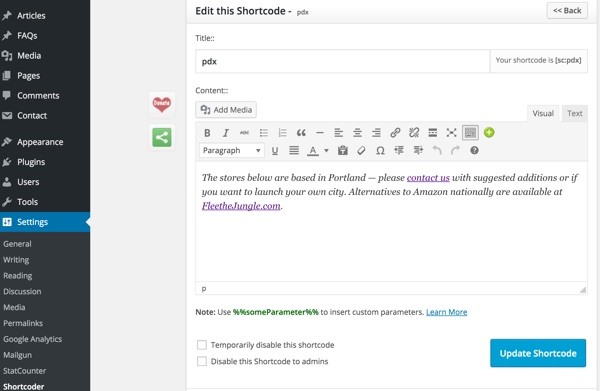Insert Read More tag
Viewport: 600px width, 391px height.
coord(432,133)
